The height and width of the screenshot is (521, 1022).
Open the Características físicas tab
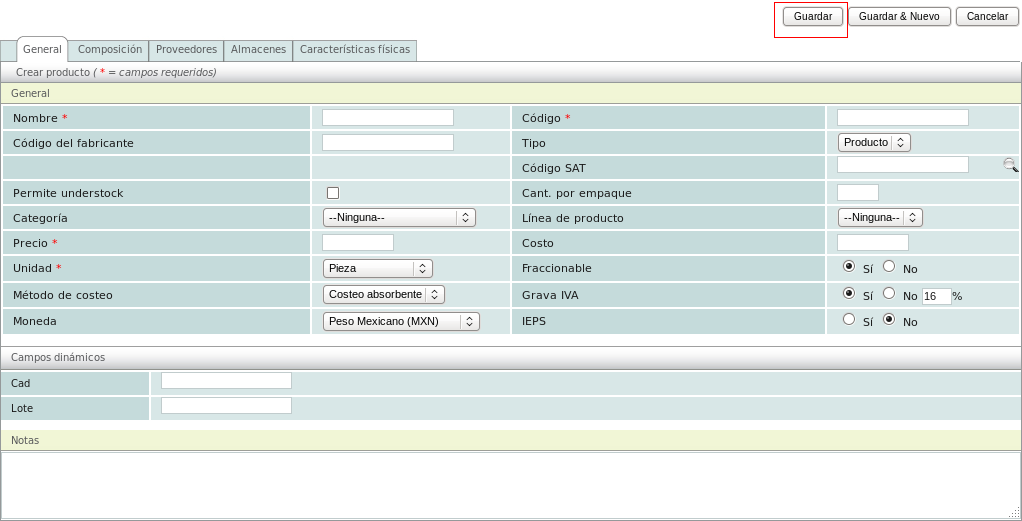click(x=355, y=50)
